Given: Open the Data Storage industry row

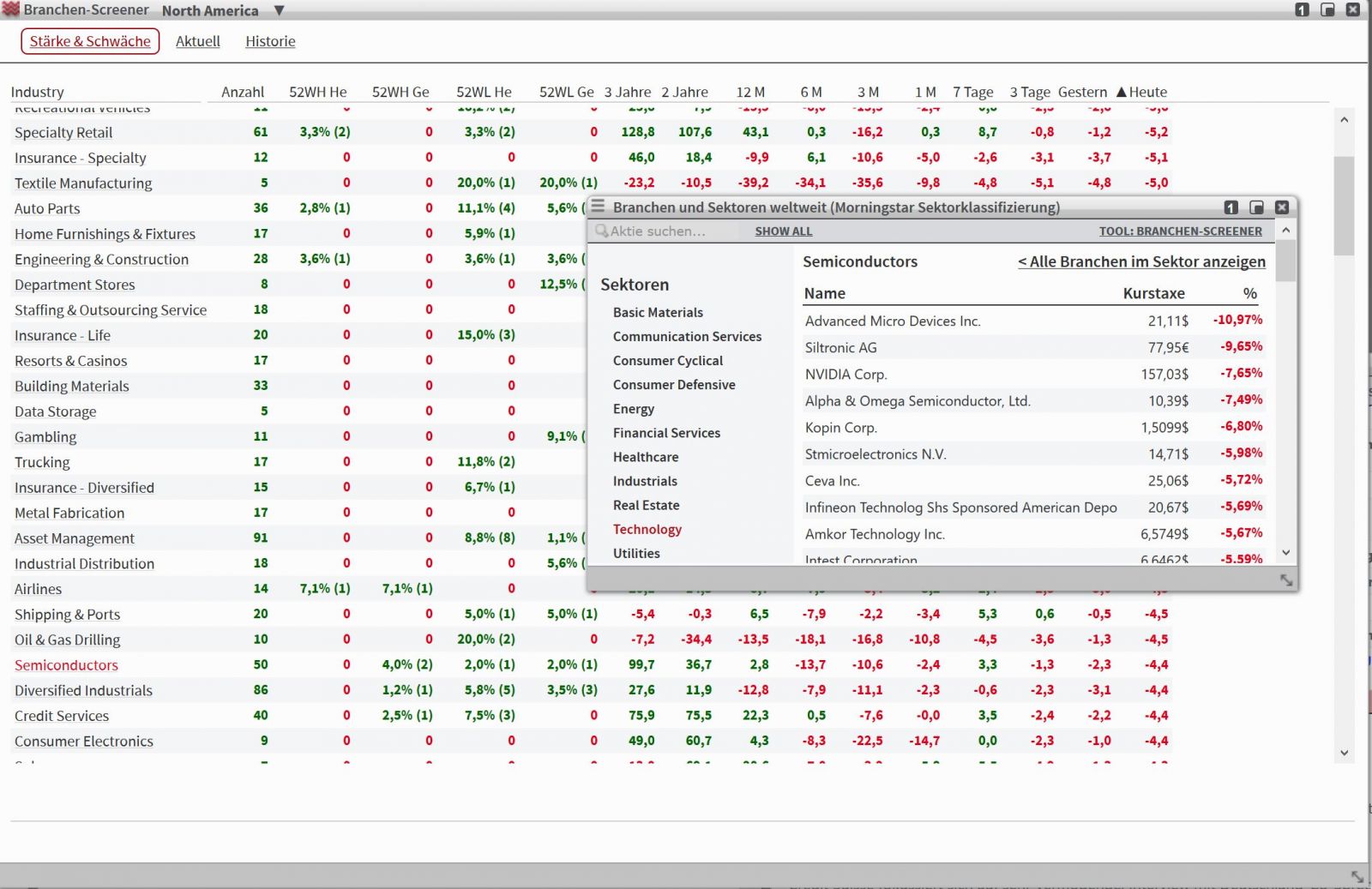Looking at the screenshot, I should pos(55,411).
